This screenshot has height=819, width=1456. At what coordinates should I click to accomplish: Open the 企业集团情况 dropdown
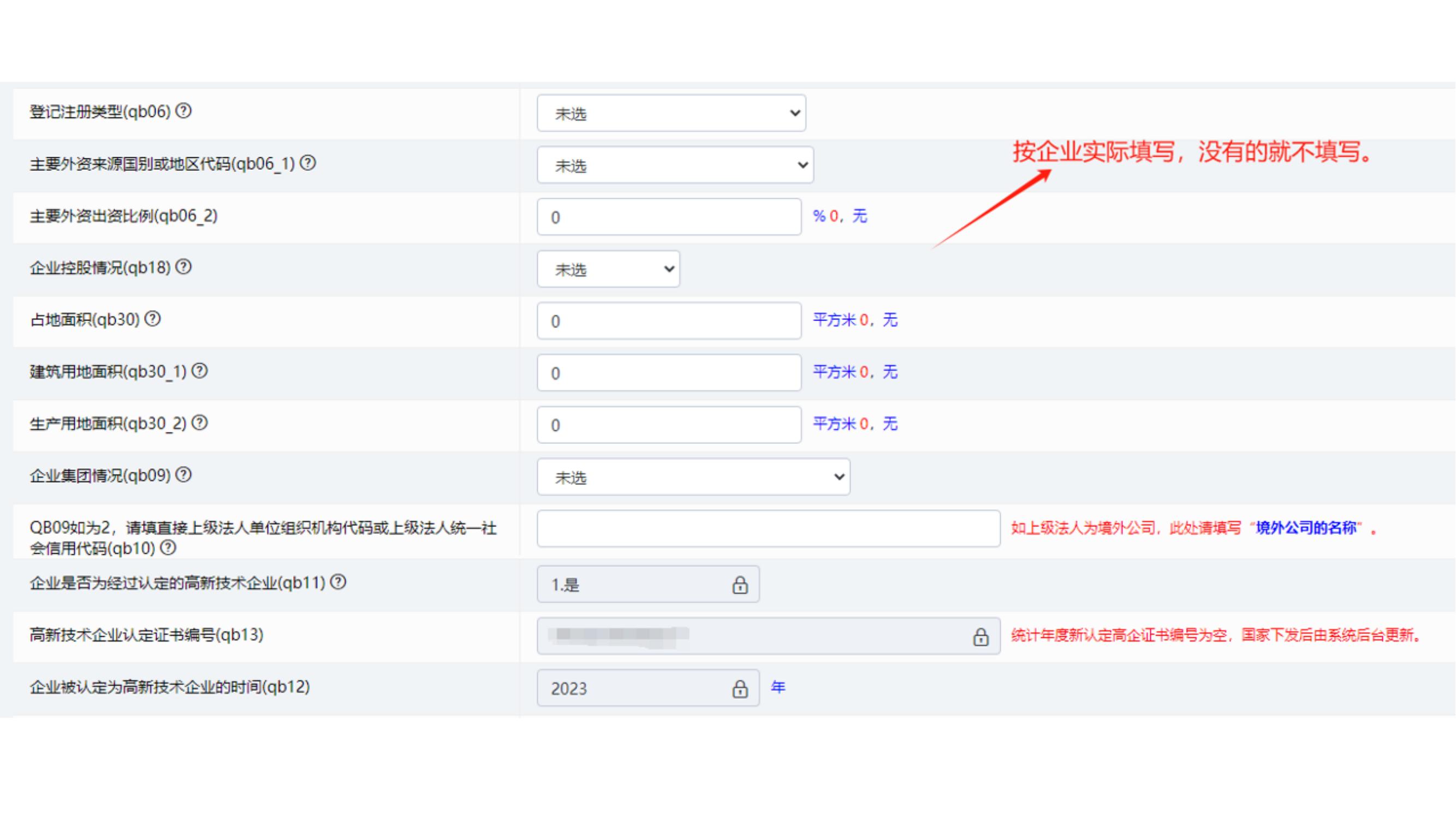click(693, 477)
